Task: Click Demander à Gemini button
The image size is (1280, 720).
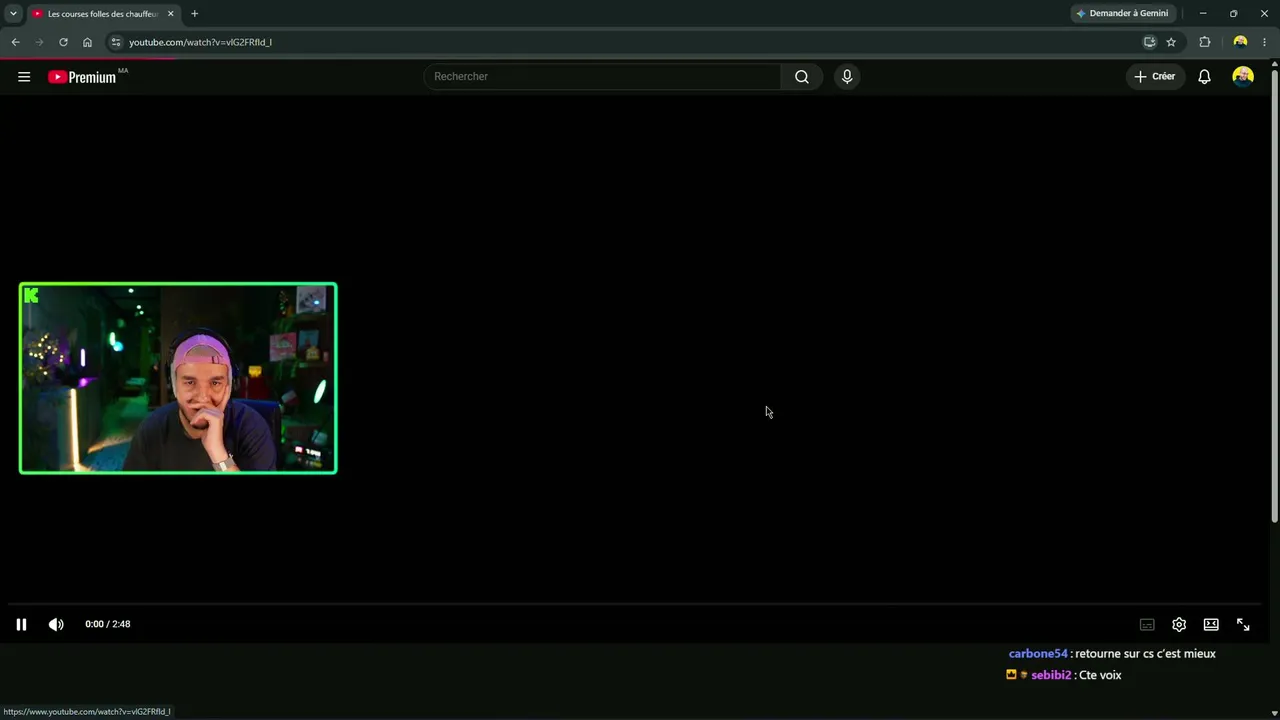Action: click(1122, 13)
